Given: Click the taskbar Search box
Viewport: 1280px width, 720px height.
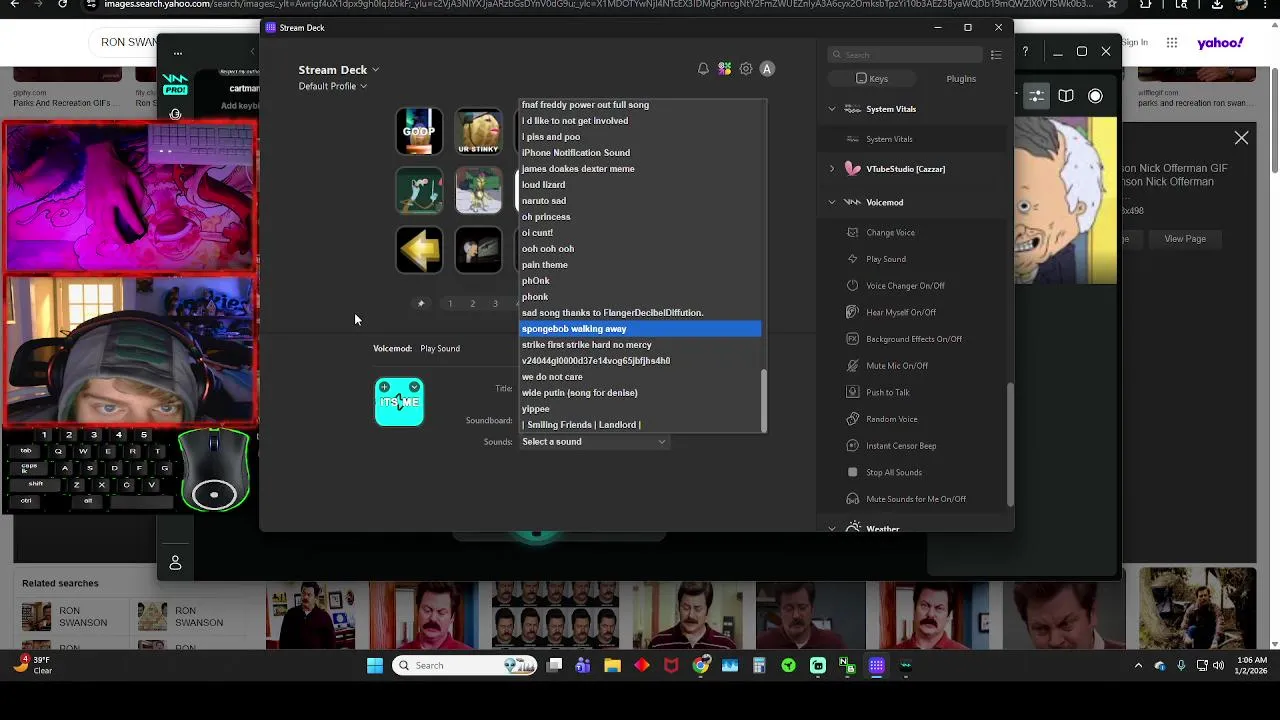Looking at the screenshot, I should [x=466, y=666].
